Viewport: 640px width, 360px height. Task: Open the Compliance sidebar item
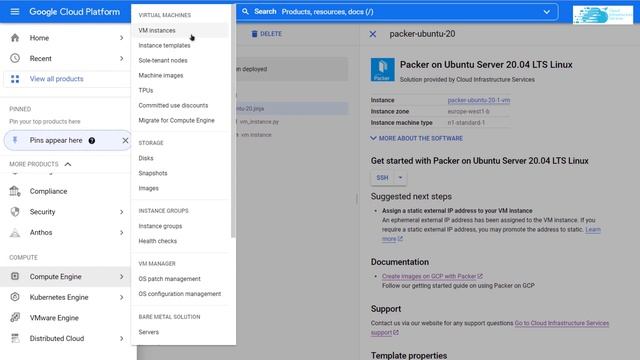(x=65, y=191)
